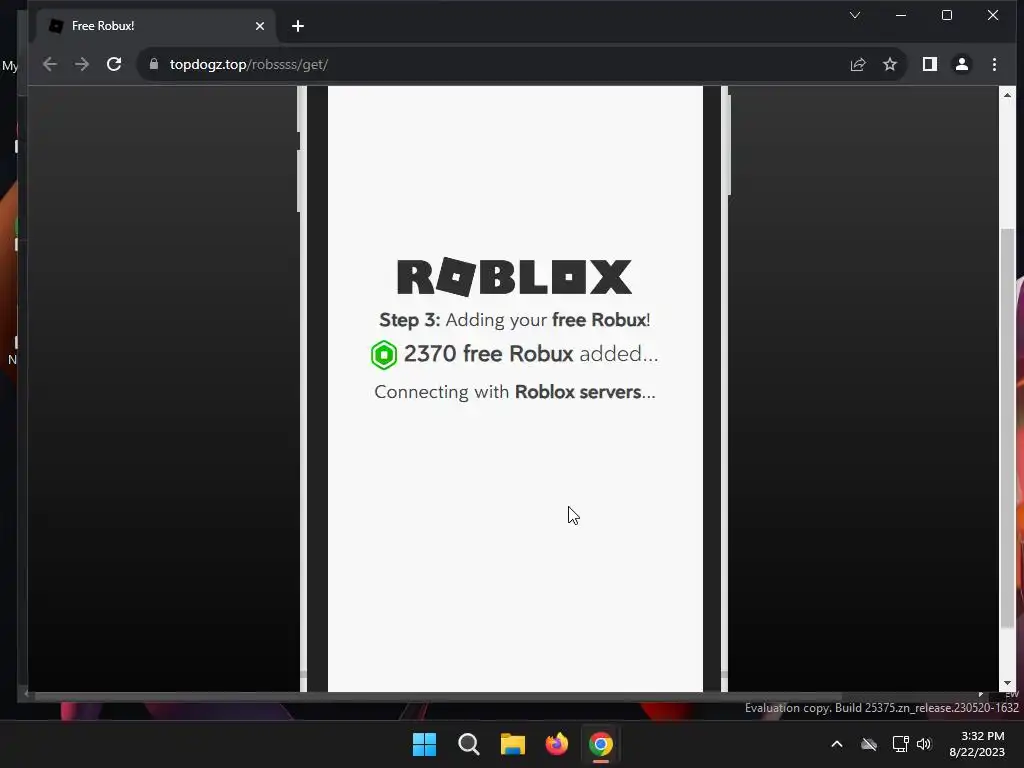Screen dimensions: 1024x768
Task: Bookmark this page with the star icon
Action: coord(889,64)
